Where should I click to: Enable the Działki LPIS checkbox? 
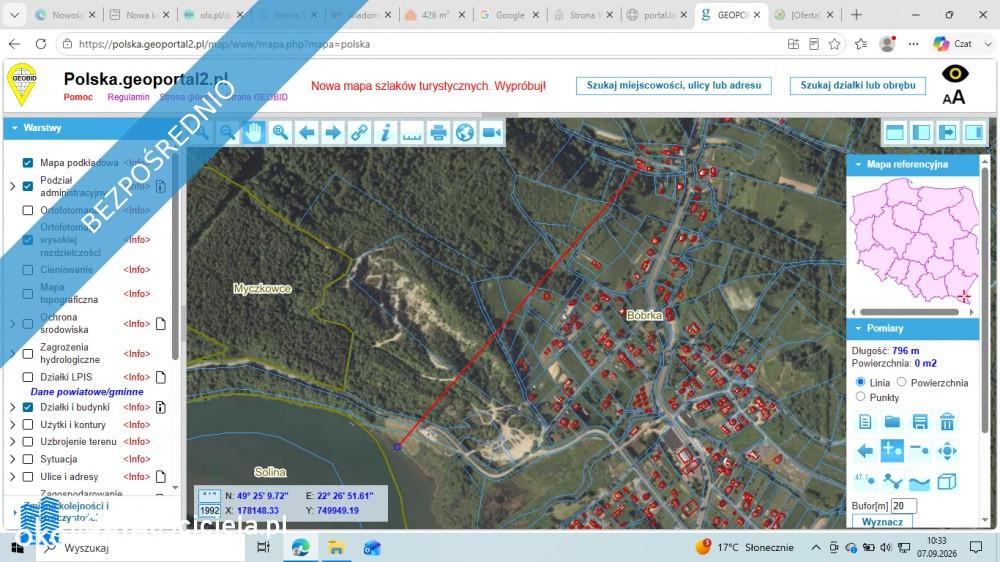[x=27, y=377]
